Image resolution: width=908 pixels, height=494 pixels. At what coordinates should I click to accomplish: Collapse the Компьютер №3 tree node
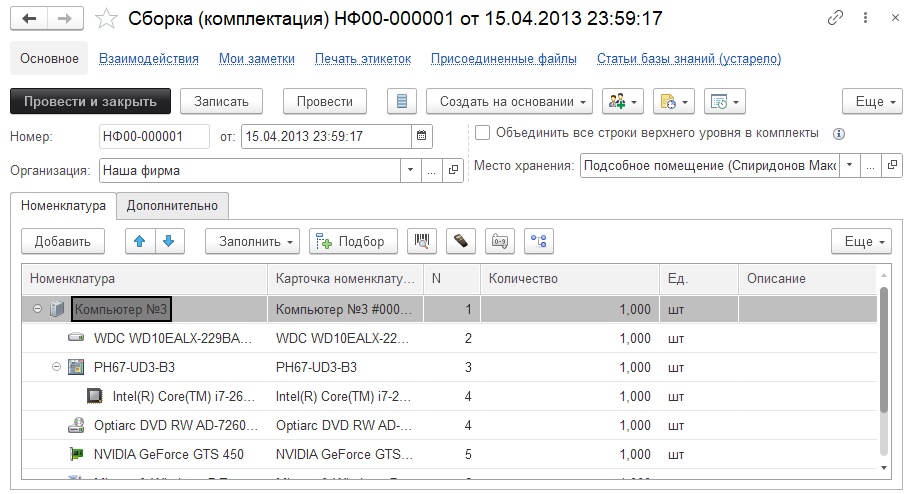point(37,309)
